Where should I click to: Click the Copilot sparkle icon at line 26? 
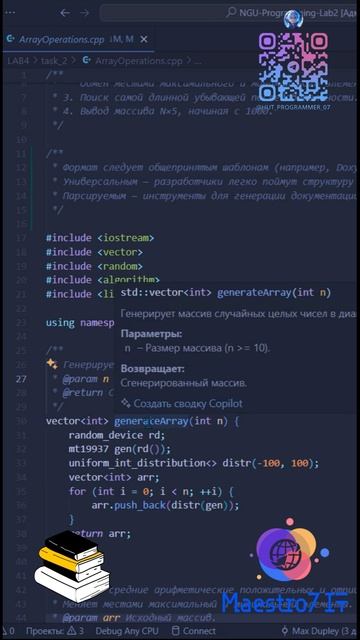click(52, 364)
